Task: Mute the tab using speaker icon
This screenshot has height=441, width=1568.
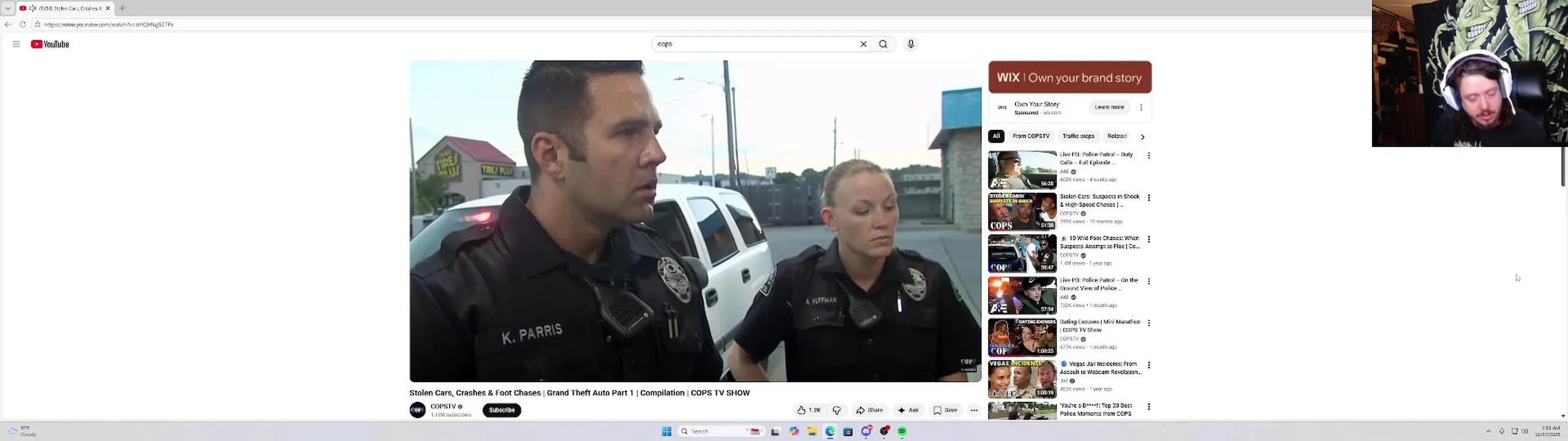Action: point(32,8)
